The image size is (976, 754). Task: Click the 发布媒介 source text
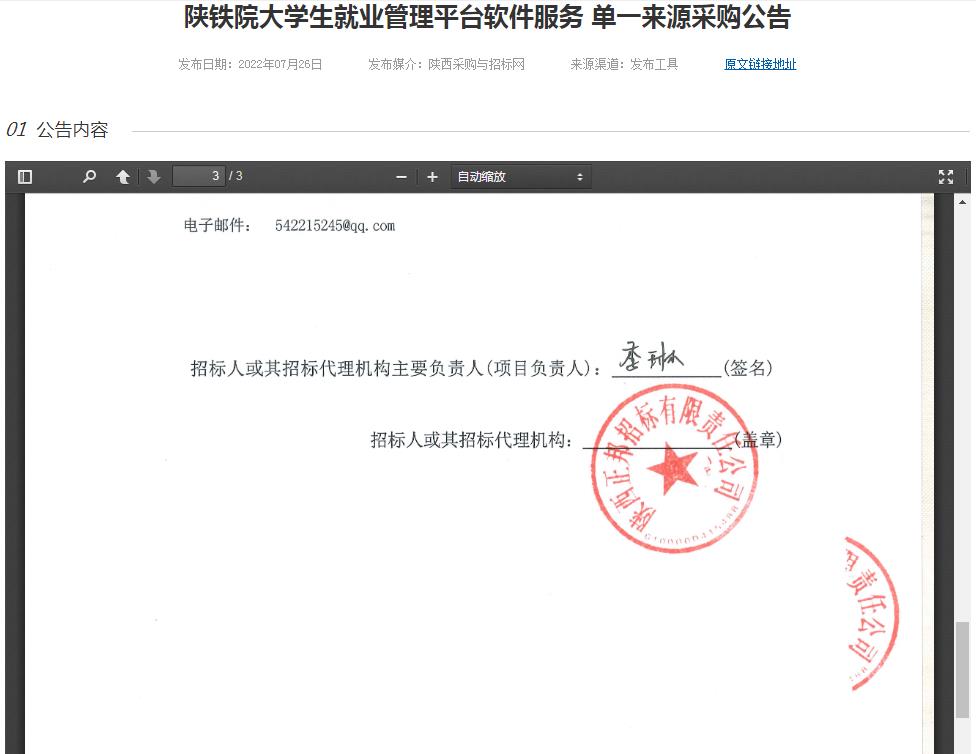pyautogui.click(x=446, y=64)
